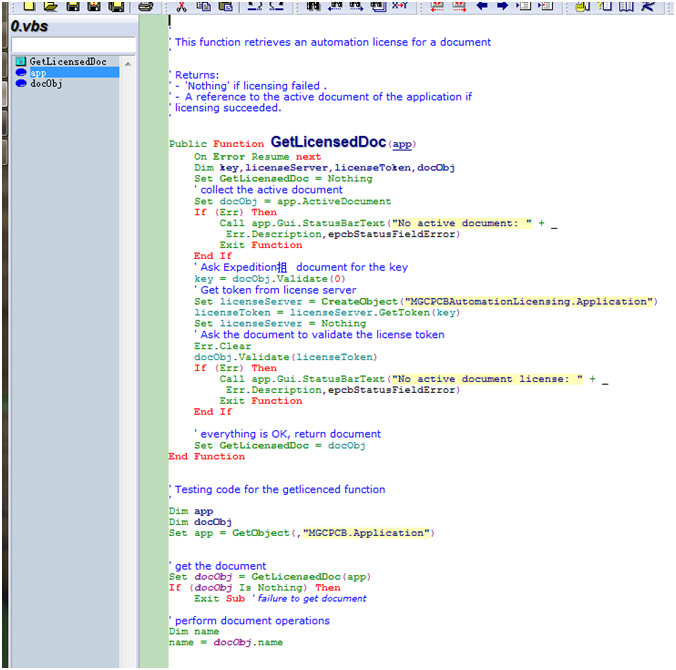676x670 pixels.
Task: Click the "MGCPCB.Application" string
Action: [366, 533]
